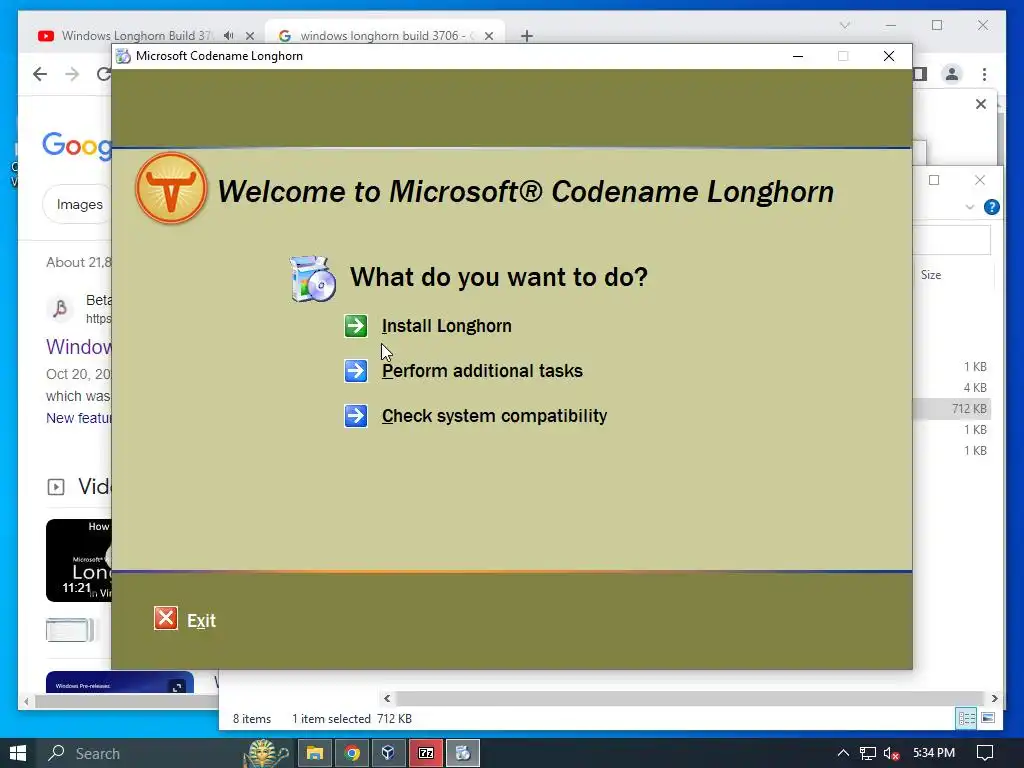Image resolution: width=1024 pixels, height=768 pixels.
Task: Select the 4 KB file row
Action: click(x=952, y=388)
